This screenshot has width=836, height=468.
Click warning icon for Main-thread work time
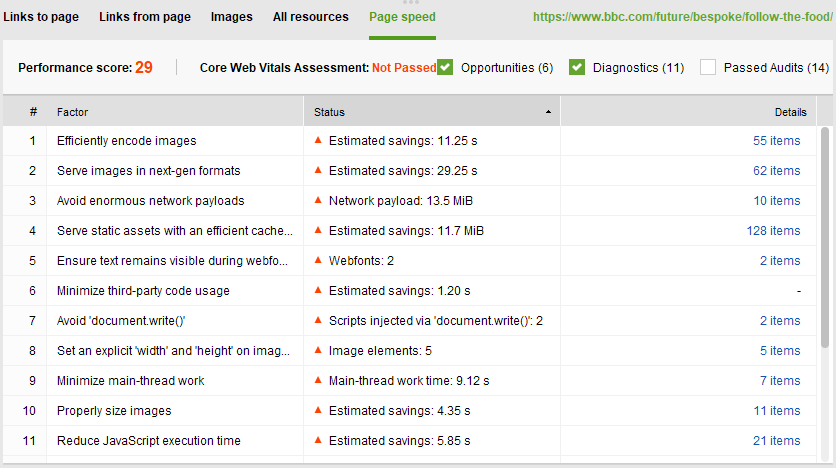pyautogui.click(x=318, y=380)
